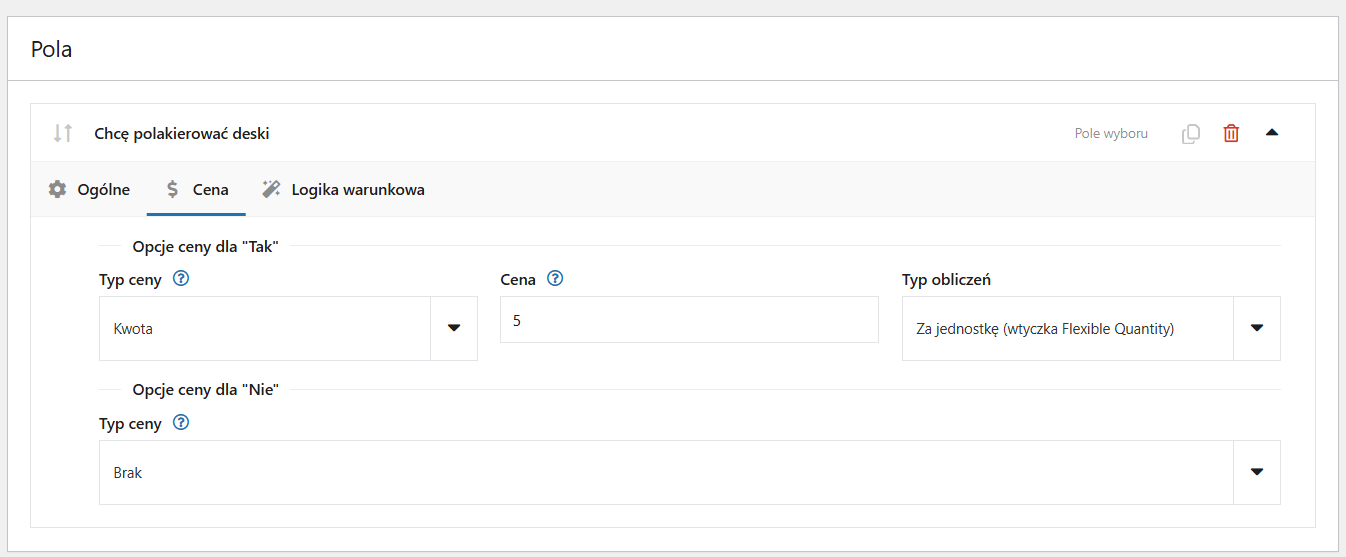Click the dollar sign icon on Cena tab

point(173,189)
